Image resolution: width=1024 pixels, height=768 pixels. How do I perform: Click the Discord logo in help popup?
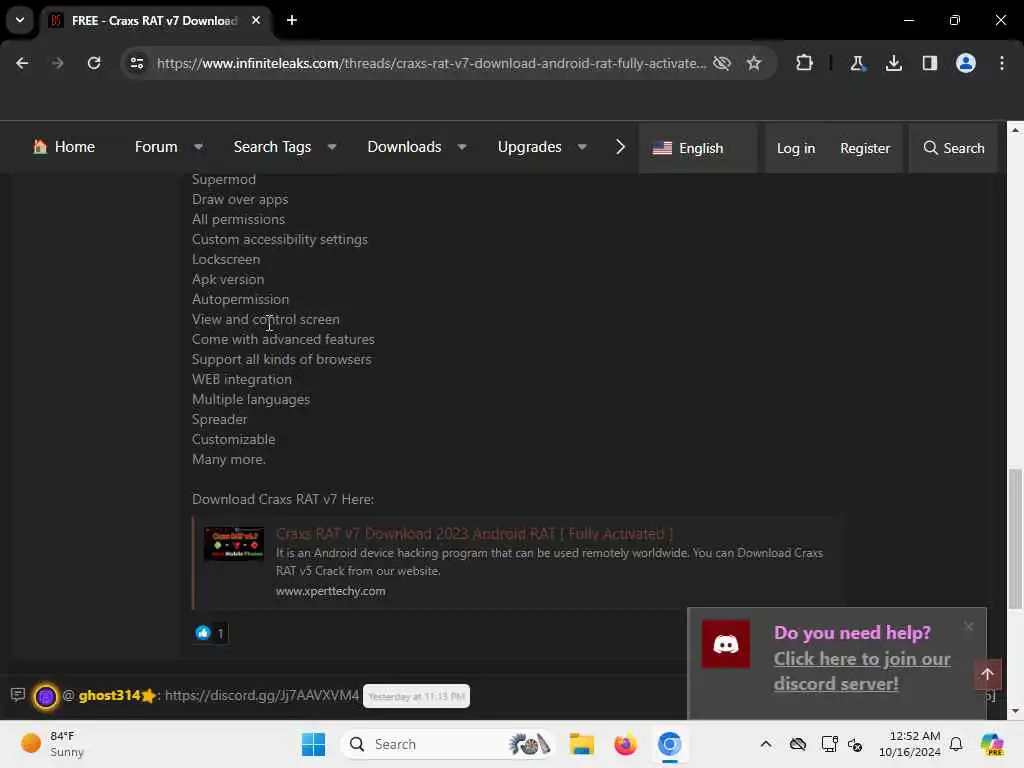pos(726,644)
